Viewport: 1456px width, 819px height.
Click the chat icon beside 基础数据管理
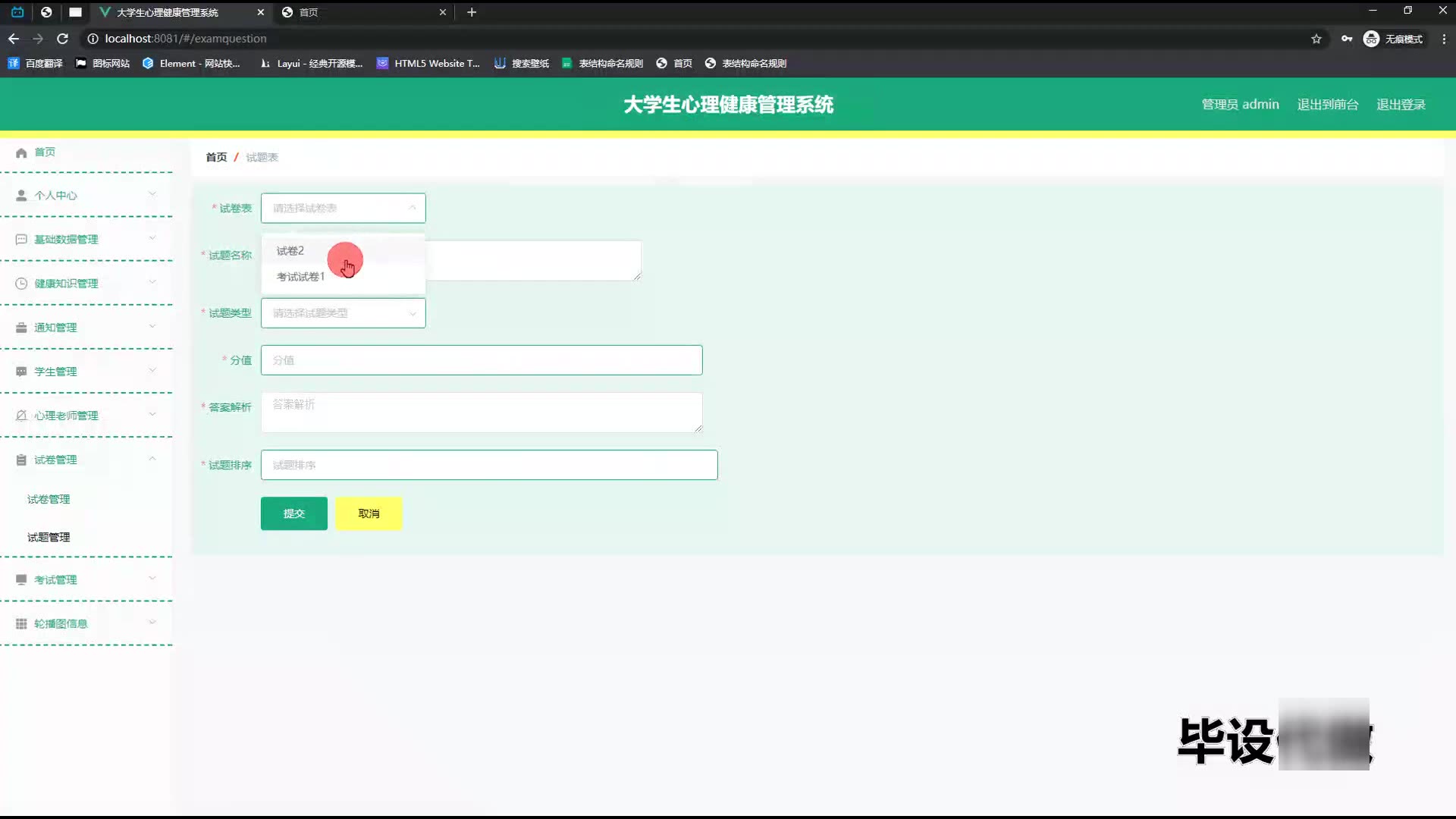coord(21,240)
